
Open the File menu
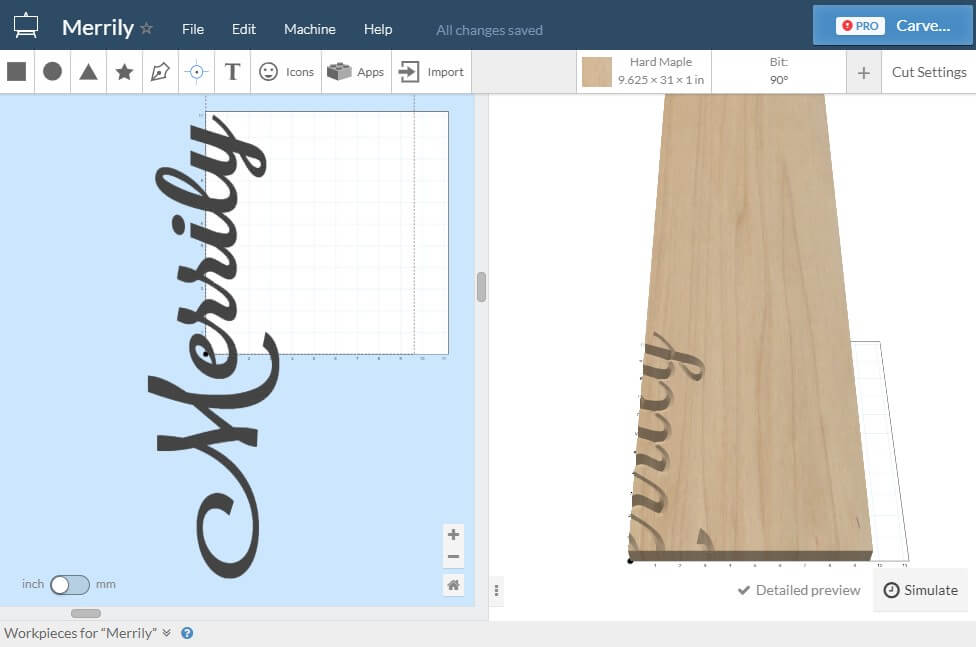click(x=193, y=29)
